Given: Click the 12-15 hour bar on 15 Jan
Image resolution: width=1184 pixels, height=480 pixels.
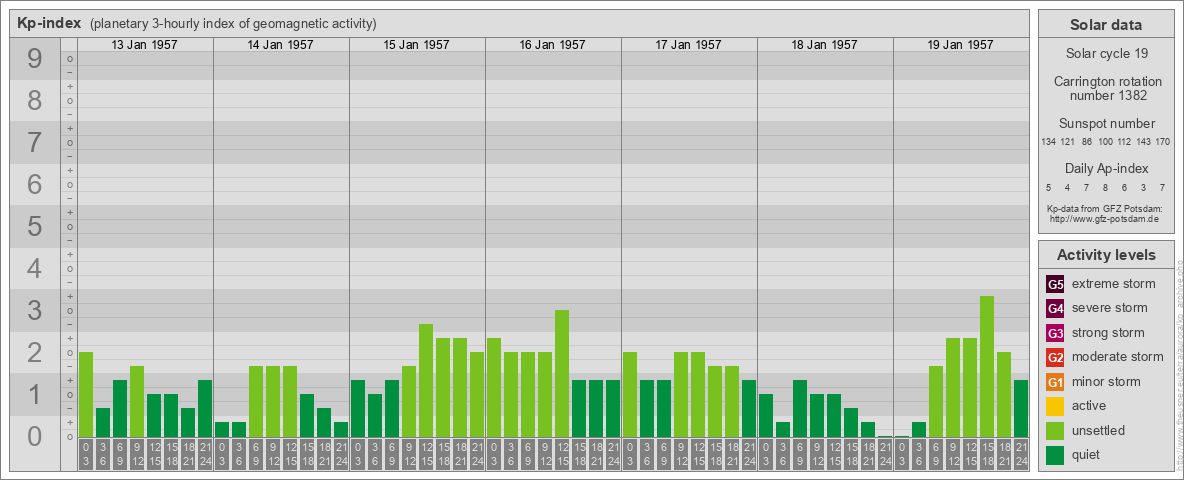Looking at the screenshot, I should click(x=425, y=380).
